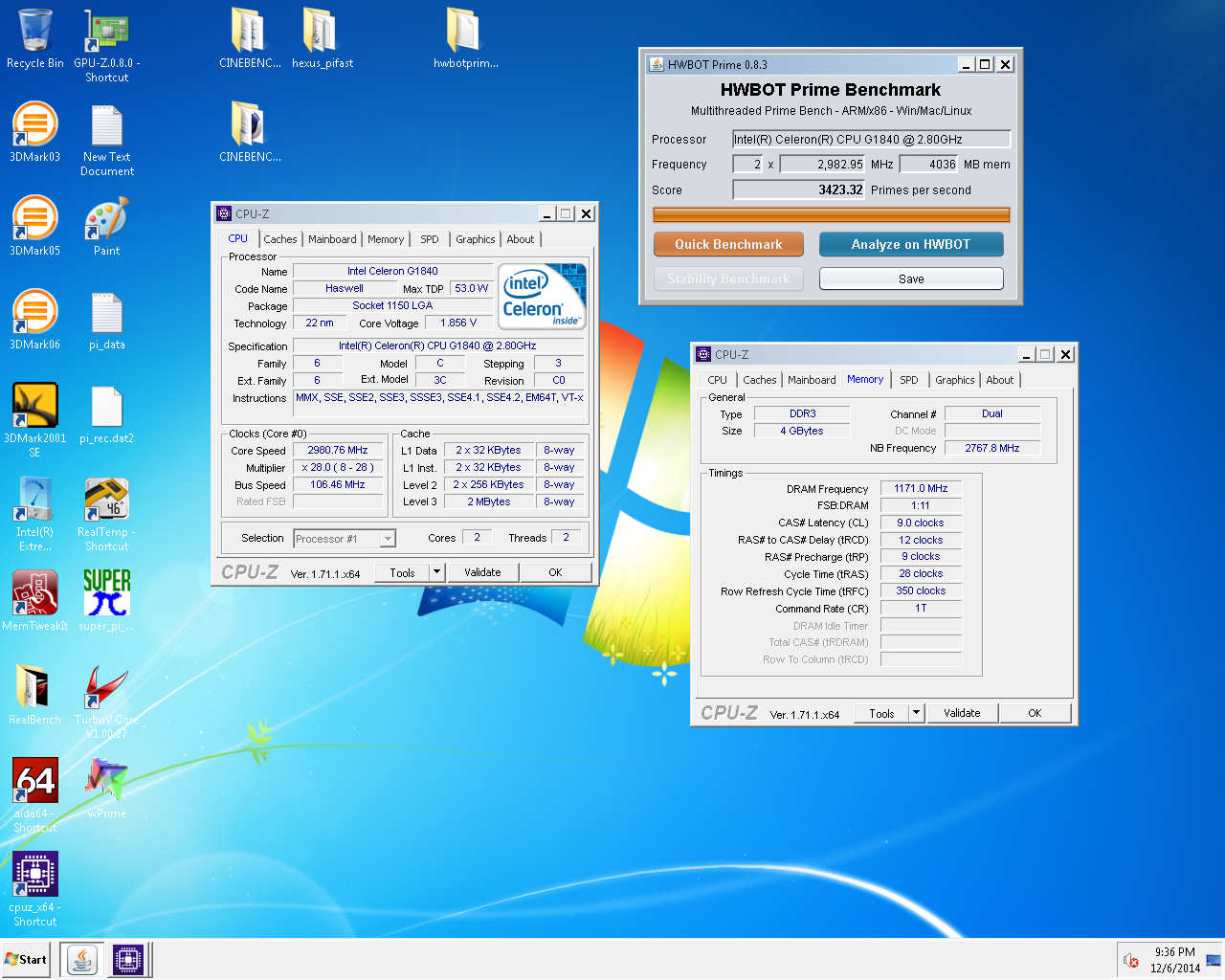Screen dimensions: 1225x980
Task: Click the Core Voltage value 1.856 V
Action: click(458, 323)
